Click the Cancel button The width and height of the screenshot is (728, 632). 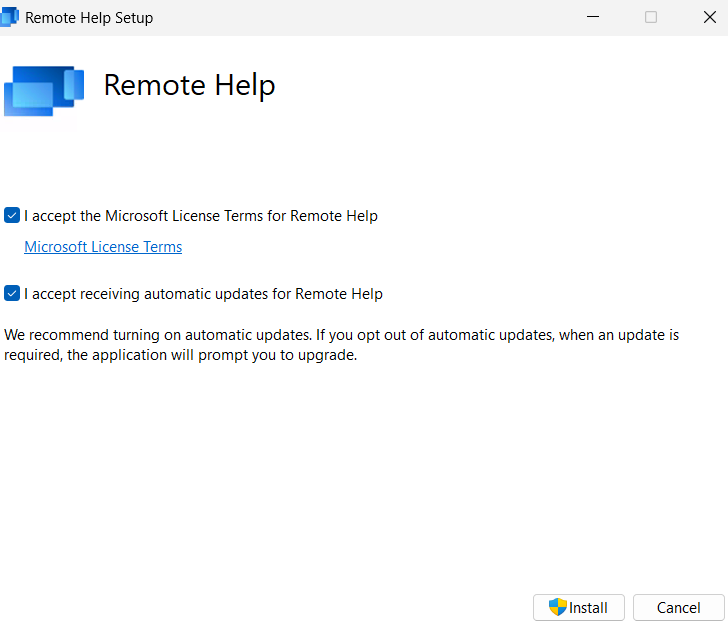[678, 607]
